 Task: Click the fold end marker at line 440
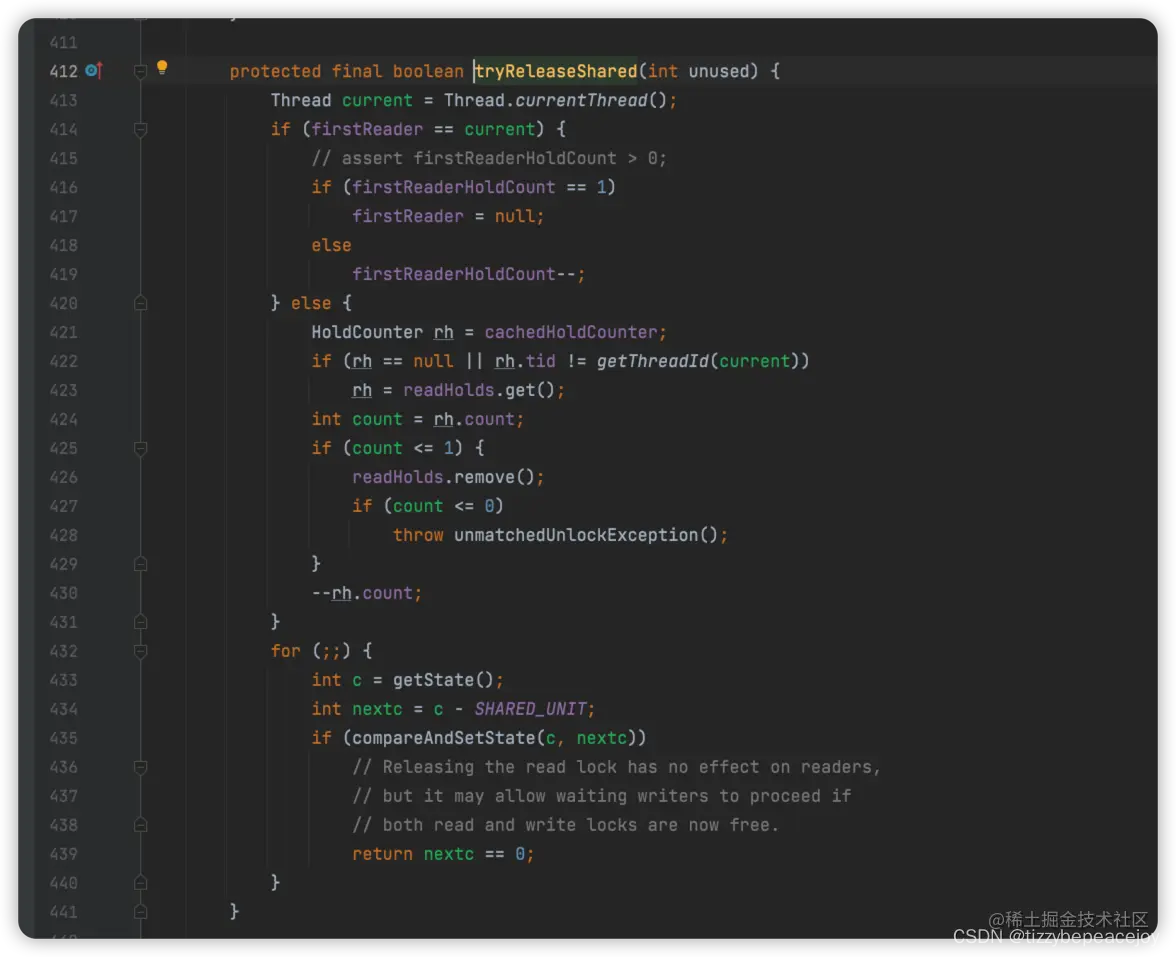click(x=140, y=883)
